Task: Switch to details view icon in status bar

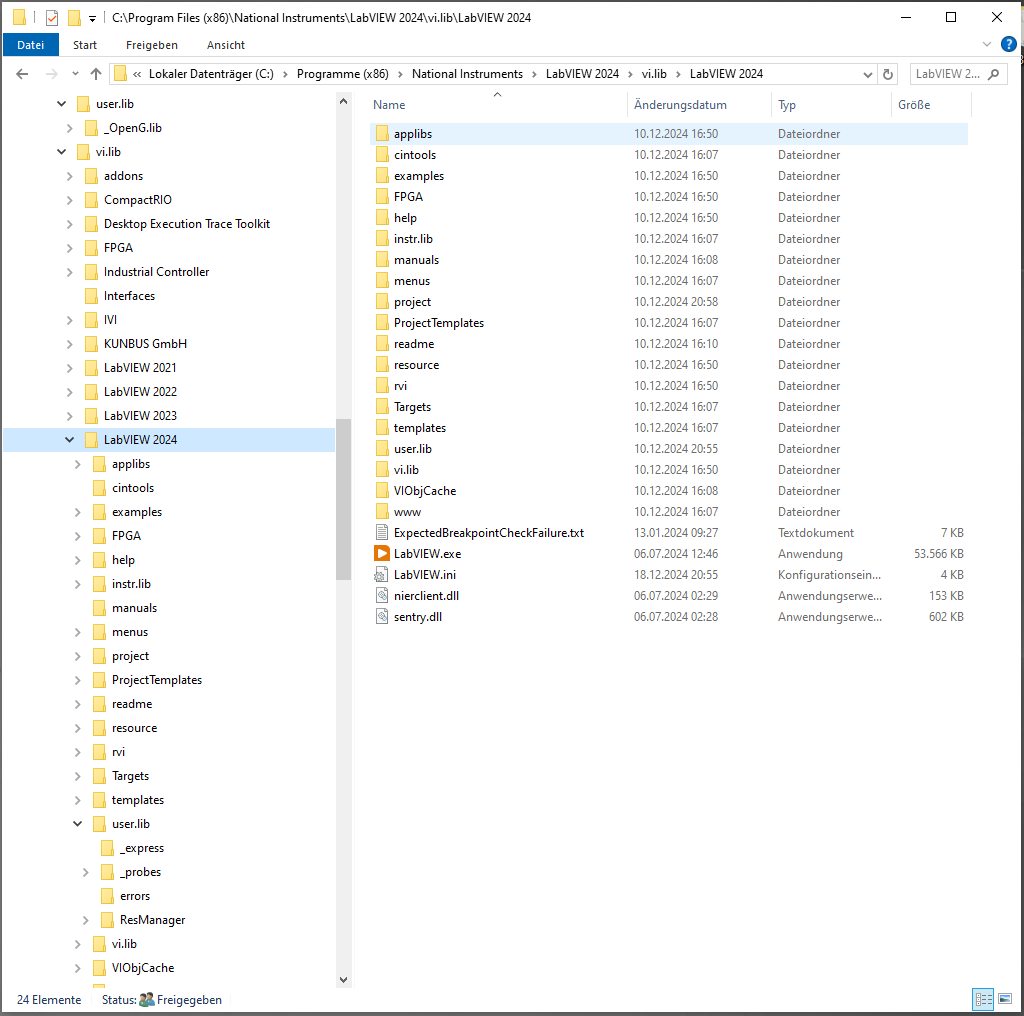Action: point(983,999)
